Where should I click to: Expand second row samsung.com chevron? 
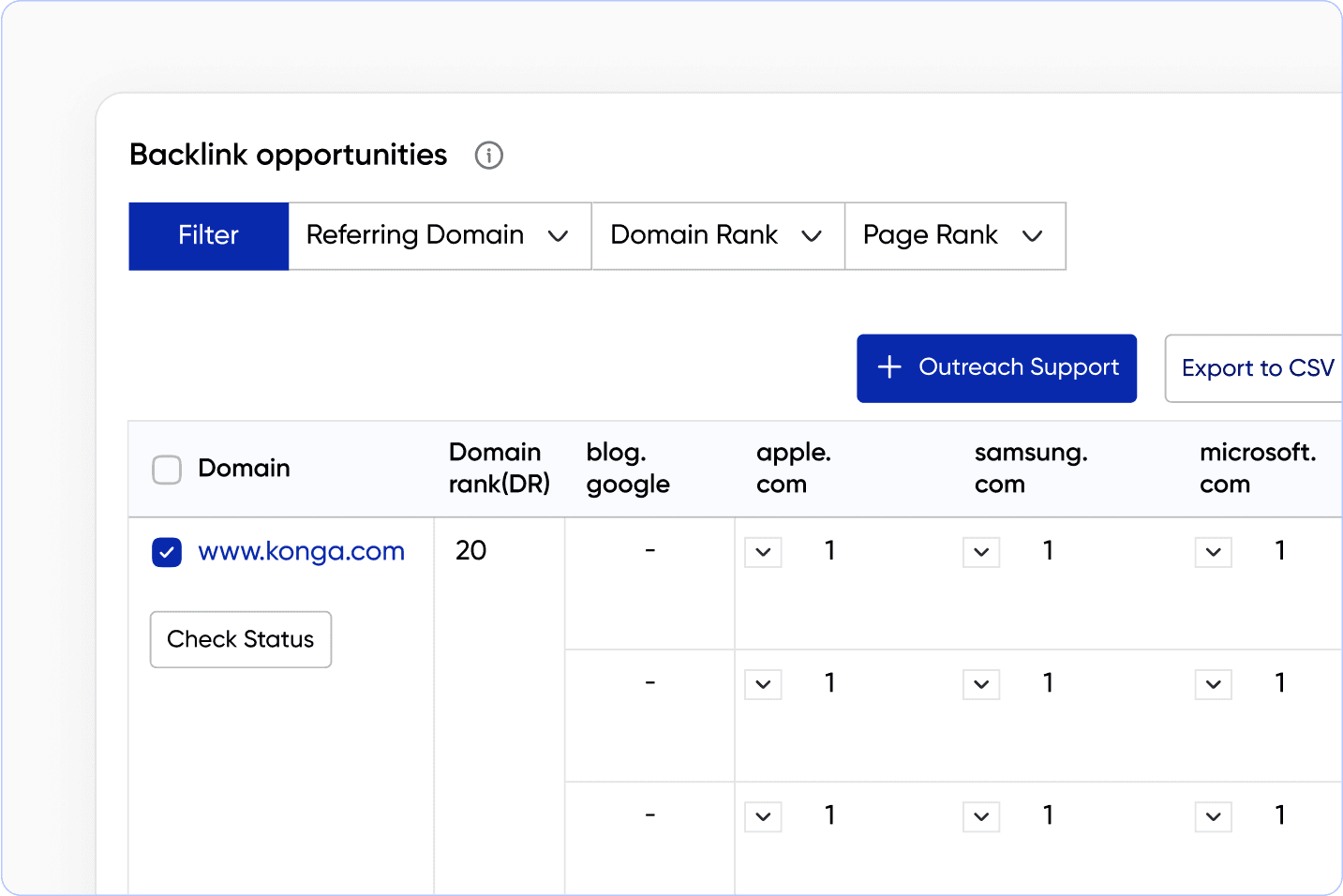pyautogui.click(x=981, y=684)
